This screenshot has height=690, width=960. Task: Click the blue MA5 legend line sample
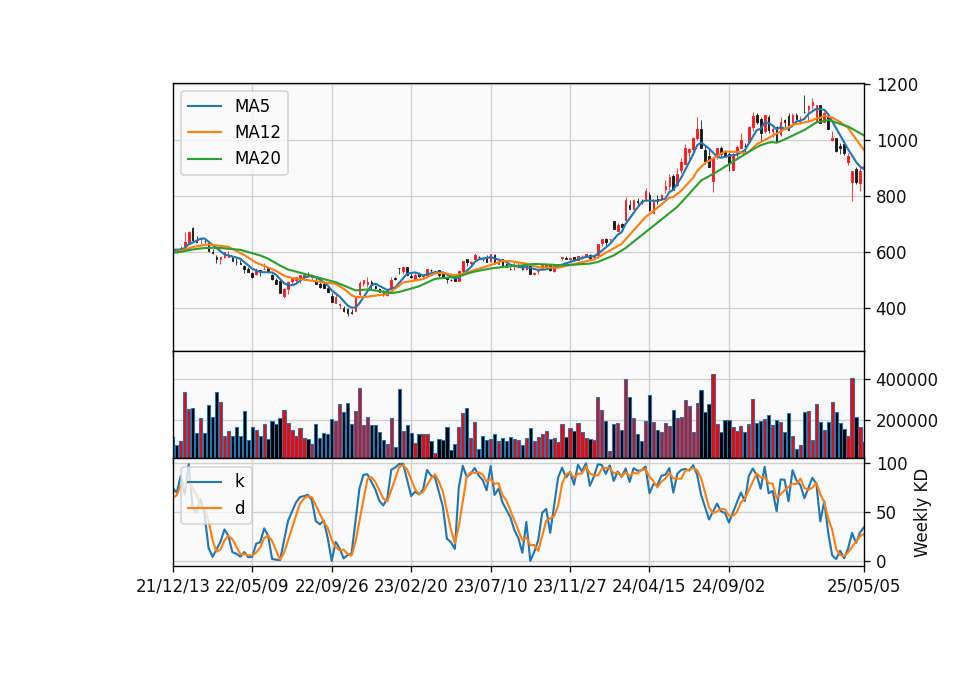click(204, 106)
